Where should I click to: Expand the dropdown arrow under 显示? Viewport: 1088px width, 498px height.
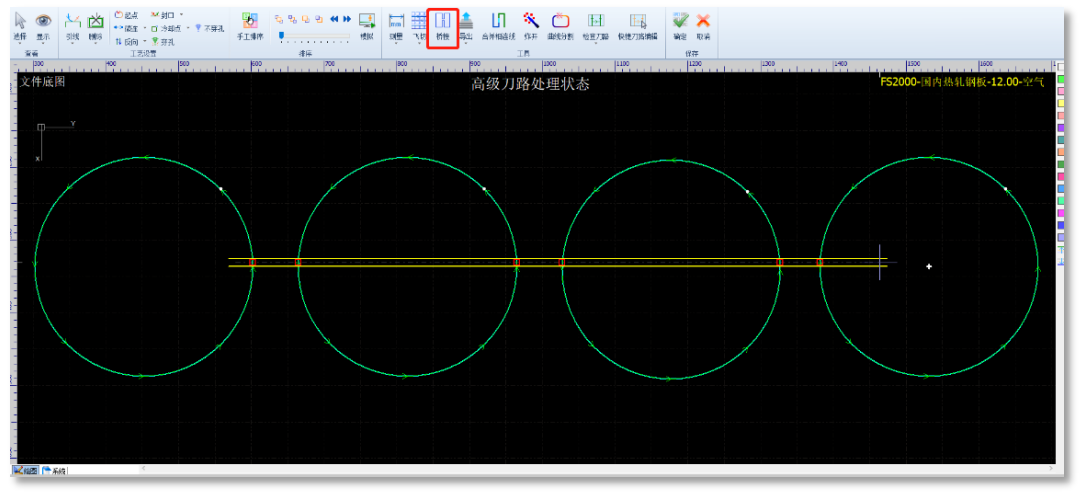click(x=43, y=44)
